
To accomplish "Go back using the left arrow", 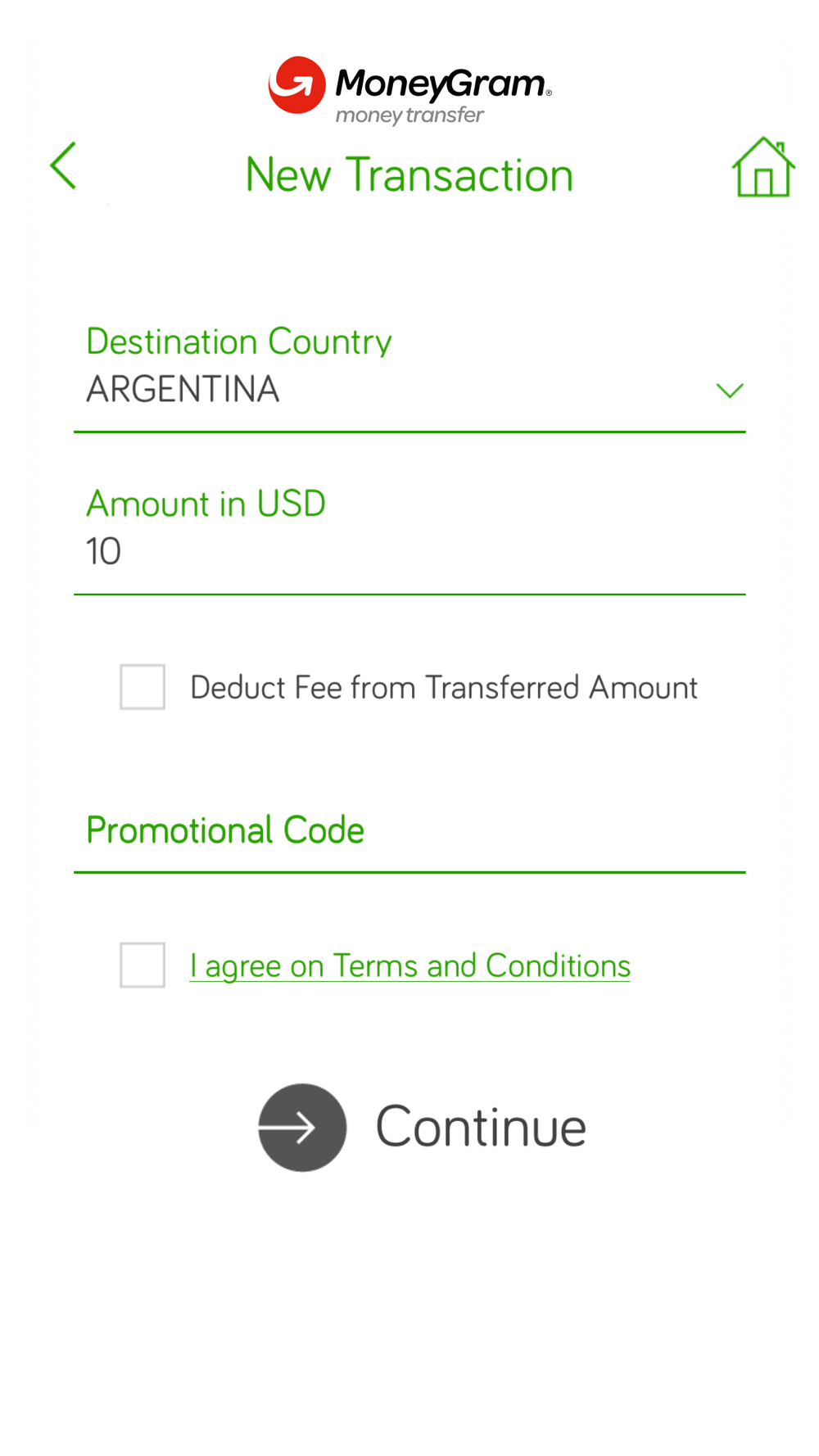I will [x=63, y=165].
